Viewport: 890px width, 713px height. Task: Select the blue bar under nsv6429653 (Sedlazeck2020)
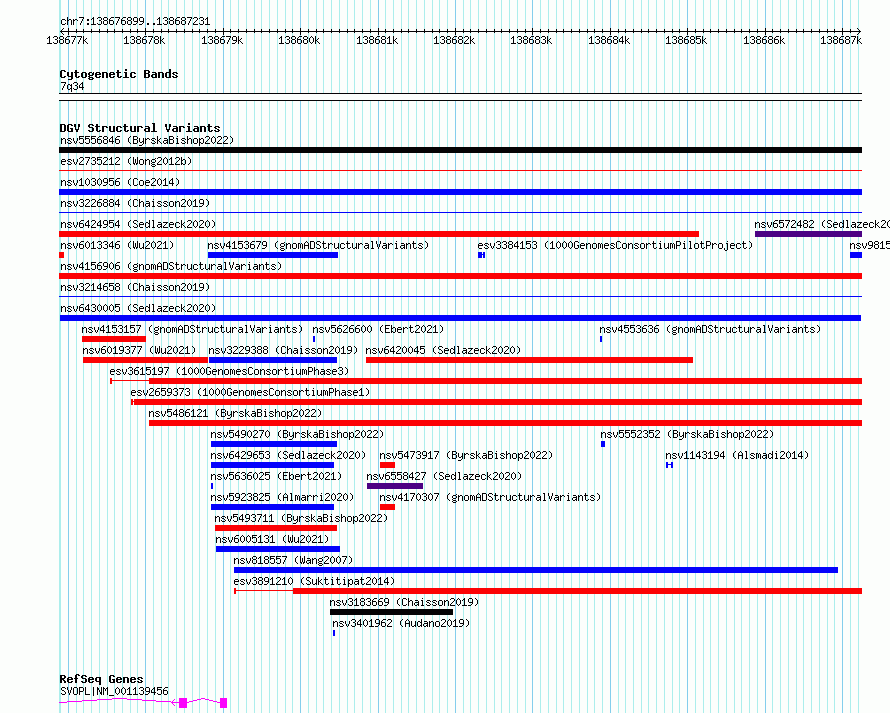point(272,465)
